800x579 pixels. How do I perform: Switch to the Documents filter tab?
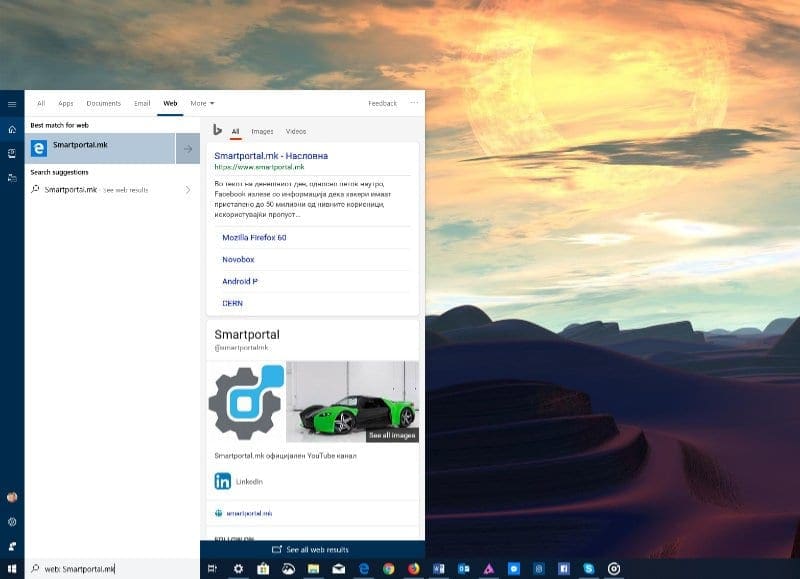coord(104,104)
